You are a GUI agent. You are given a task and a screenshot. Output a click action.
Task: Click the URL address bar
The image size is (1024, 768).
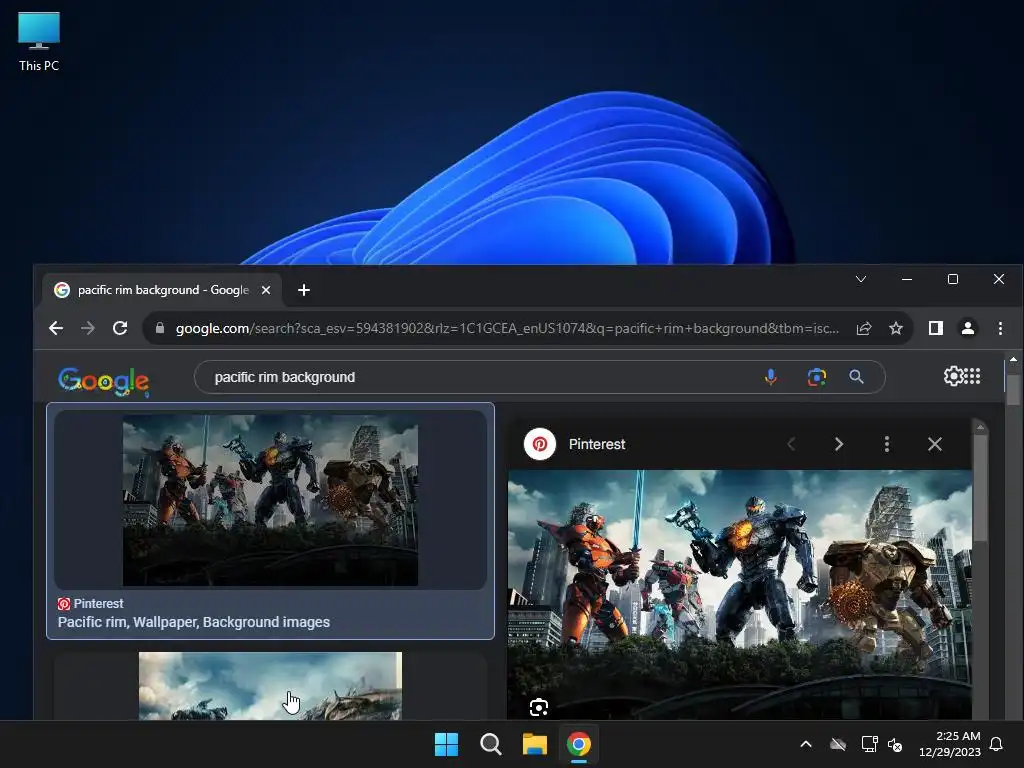507,328
